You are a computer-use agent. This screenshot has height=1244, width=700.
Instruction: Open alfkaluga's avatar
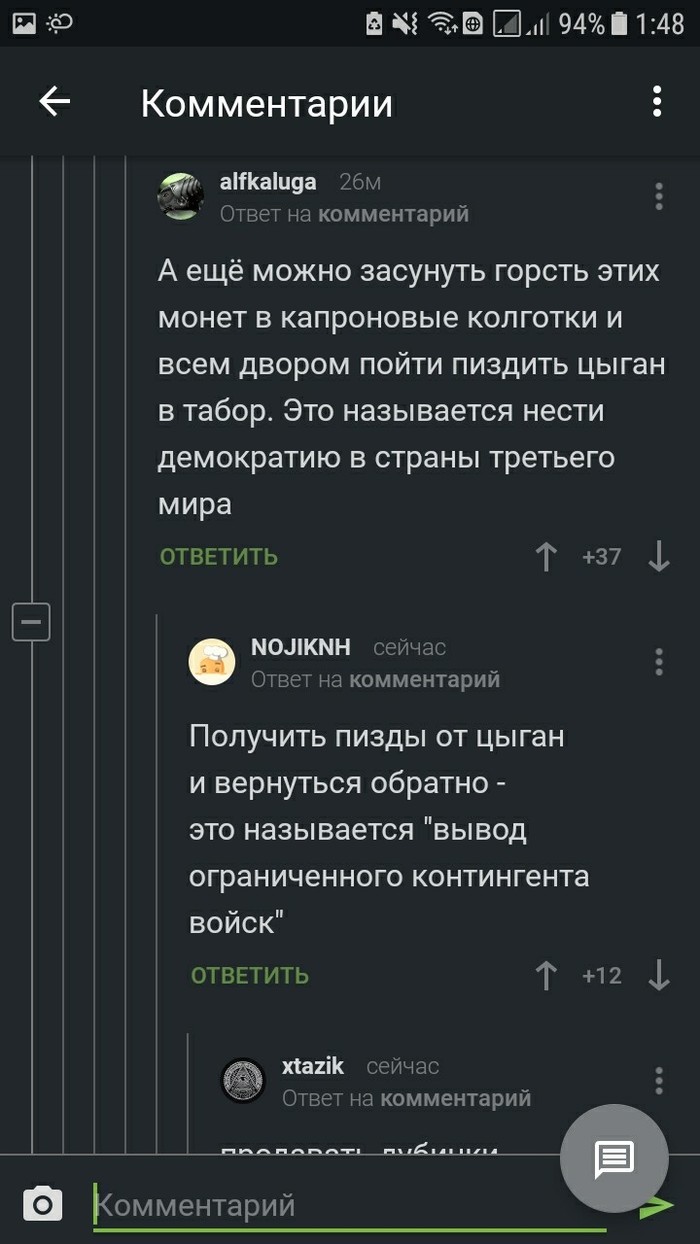(x=181, y=195)
